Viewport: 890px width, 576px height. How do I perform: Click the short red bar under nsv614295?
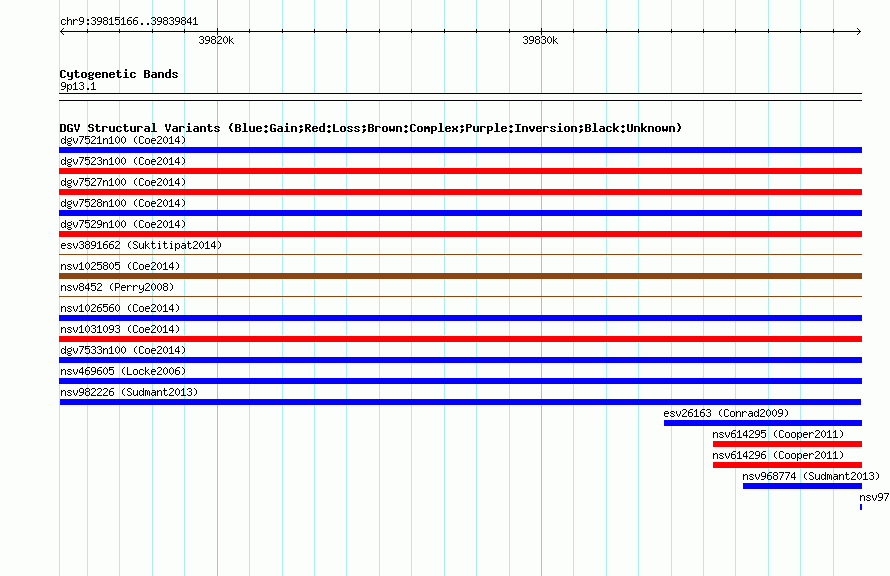pos(787,444)
